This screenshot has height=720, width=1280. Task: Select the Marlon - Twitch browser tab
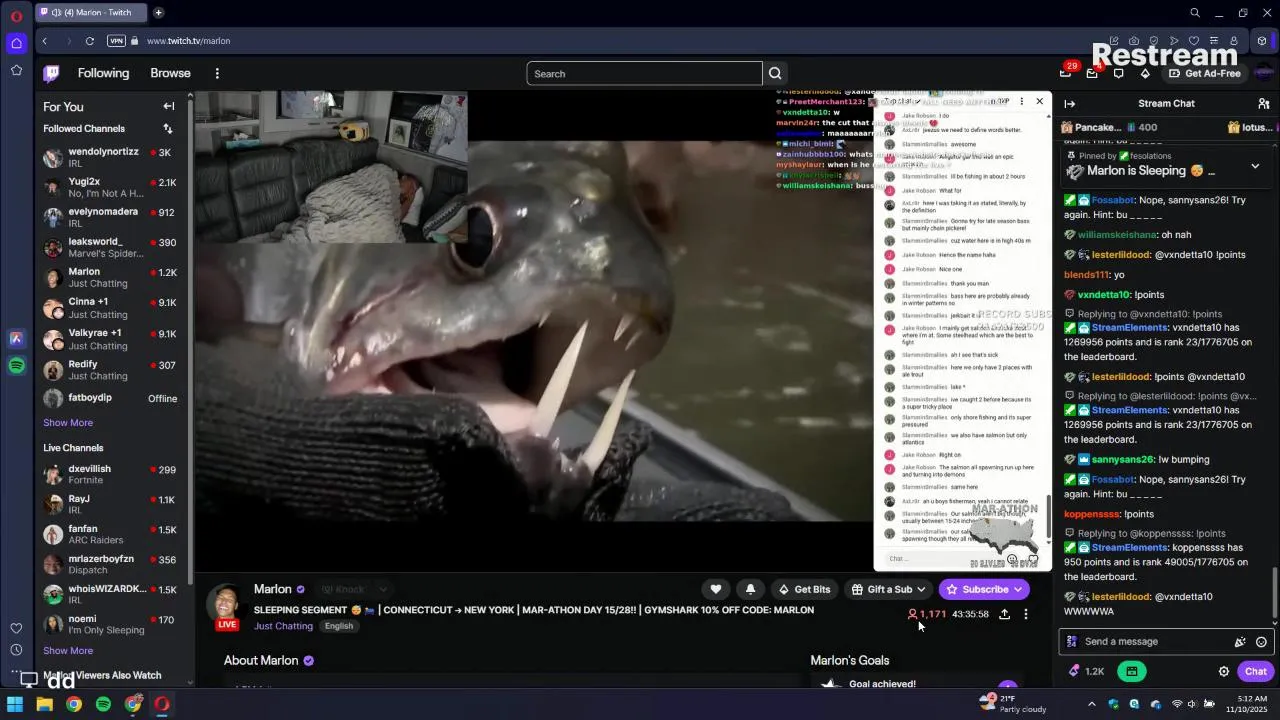(x=91, y=13)
